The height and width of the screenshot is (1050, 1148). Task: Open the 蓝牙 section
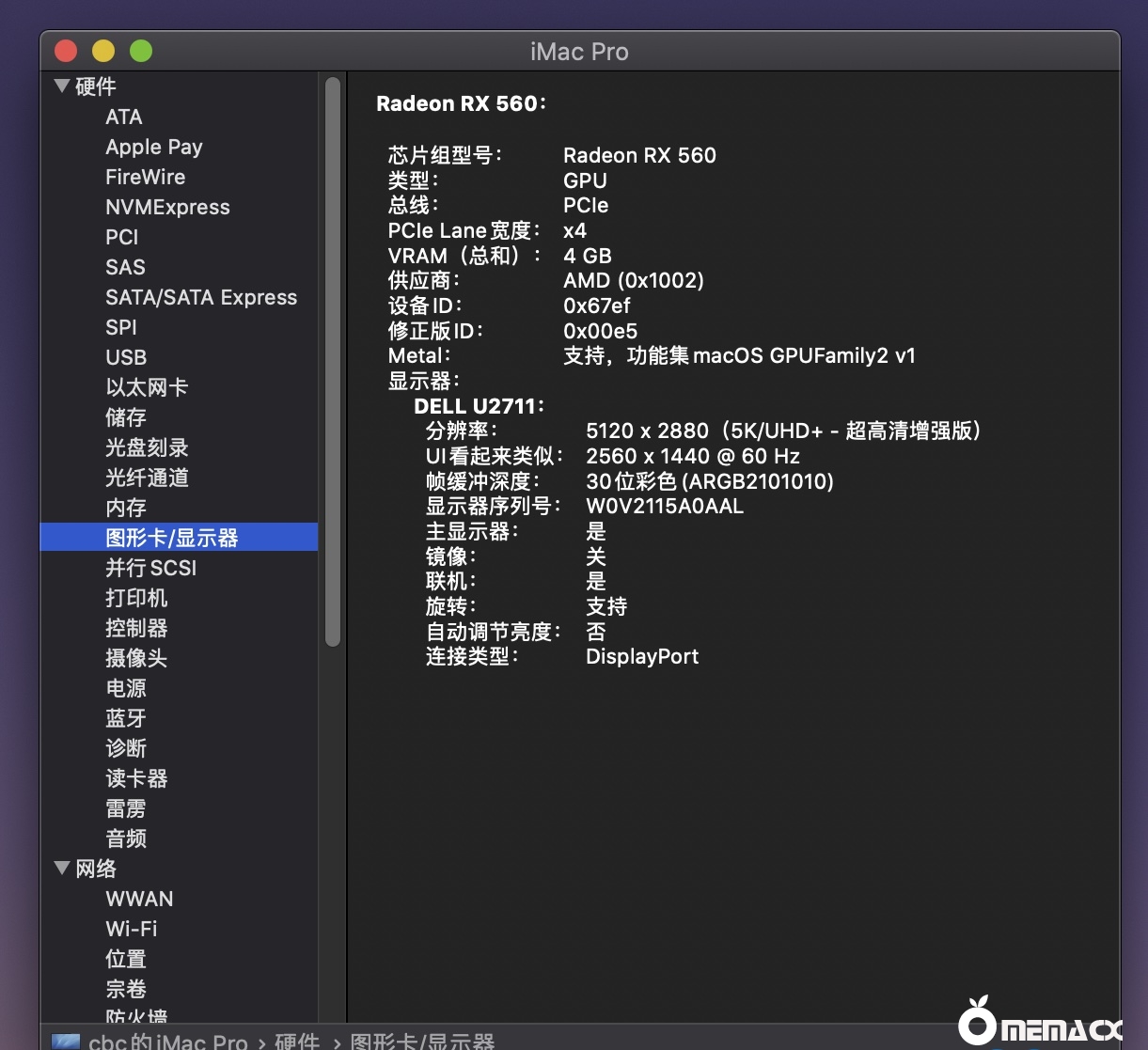126,718
